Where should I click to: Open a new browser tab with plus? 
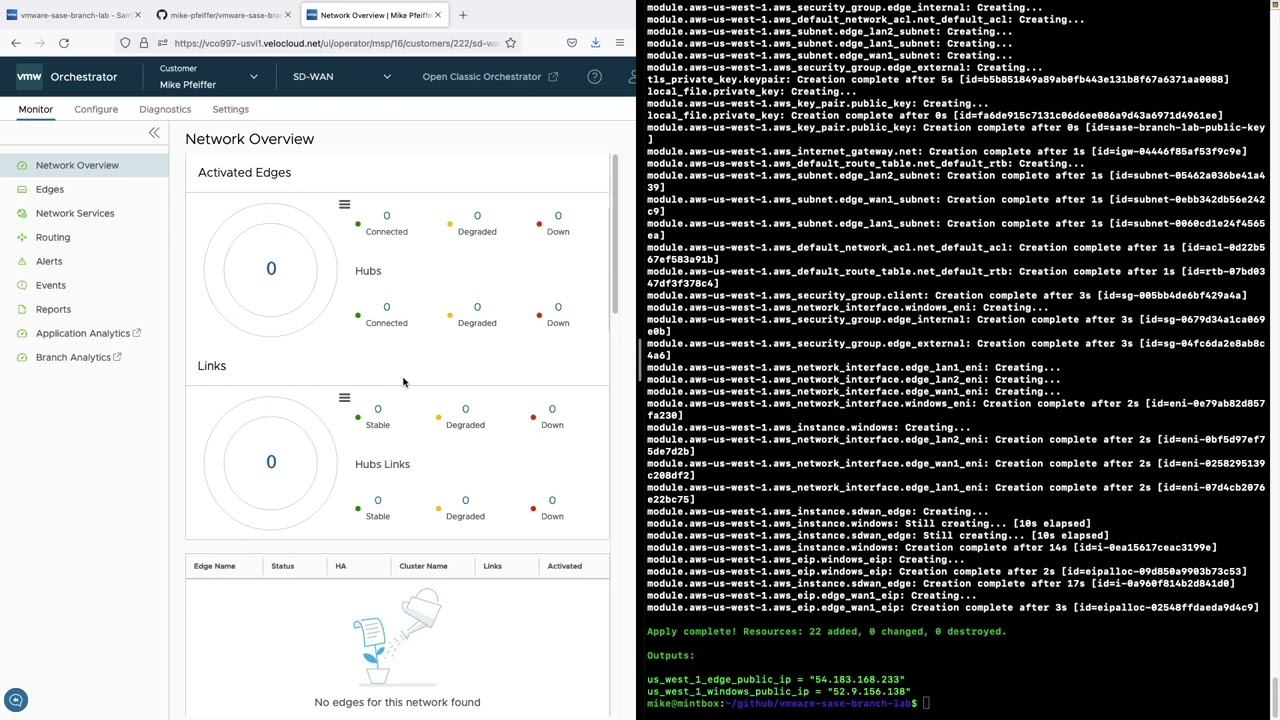point(463,15)
